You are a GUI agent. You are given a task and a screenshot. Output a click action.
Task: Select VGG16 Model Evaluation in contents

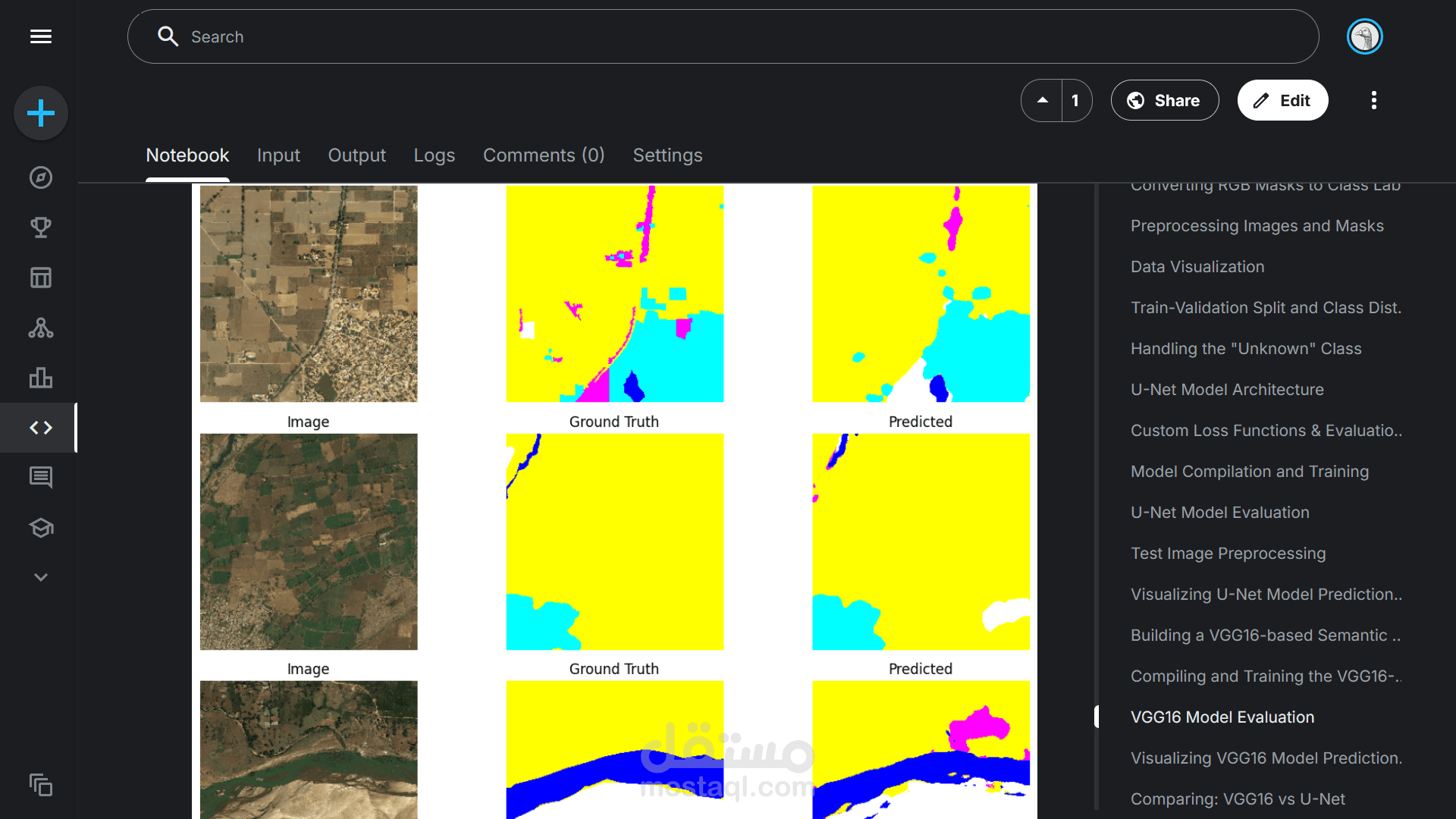[1222, 717]
